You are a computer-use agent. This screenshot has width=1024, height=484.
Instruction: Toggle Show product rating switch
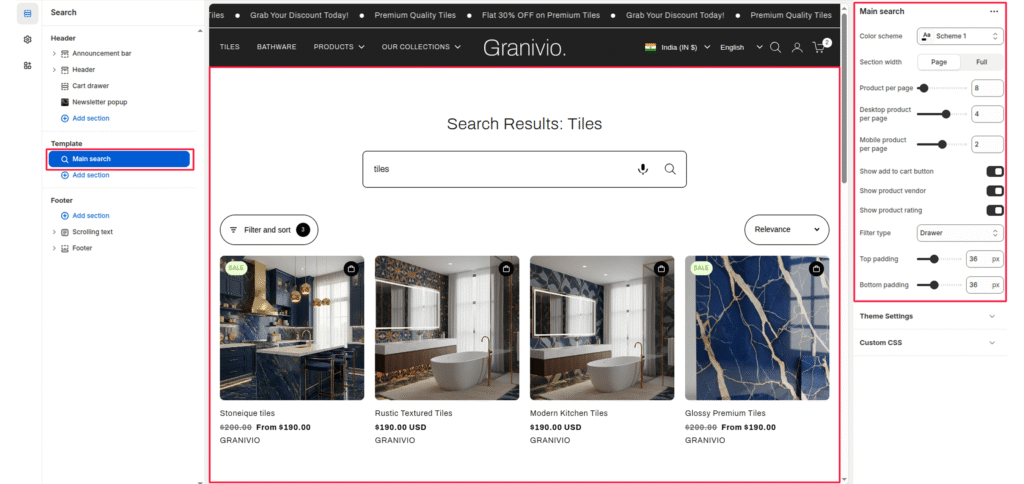pos(994,210)
